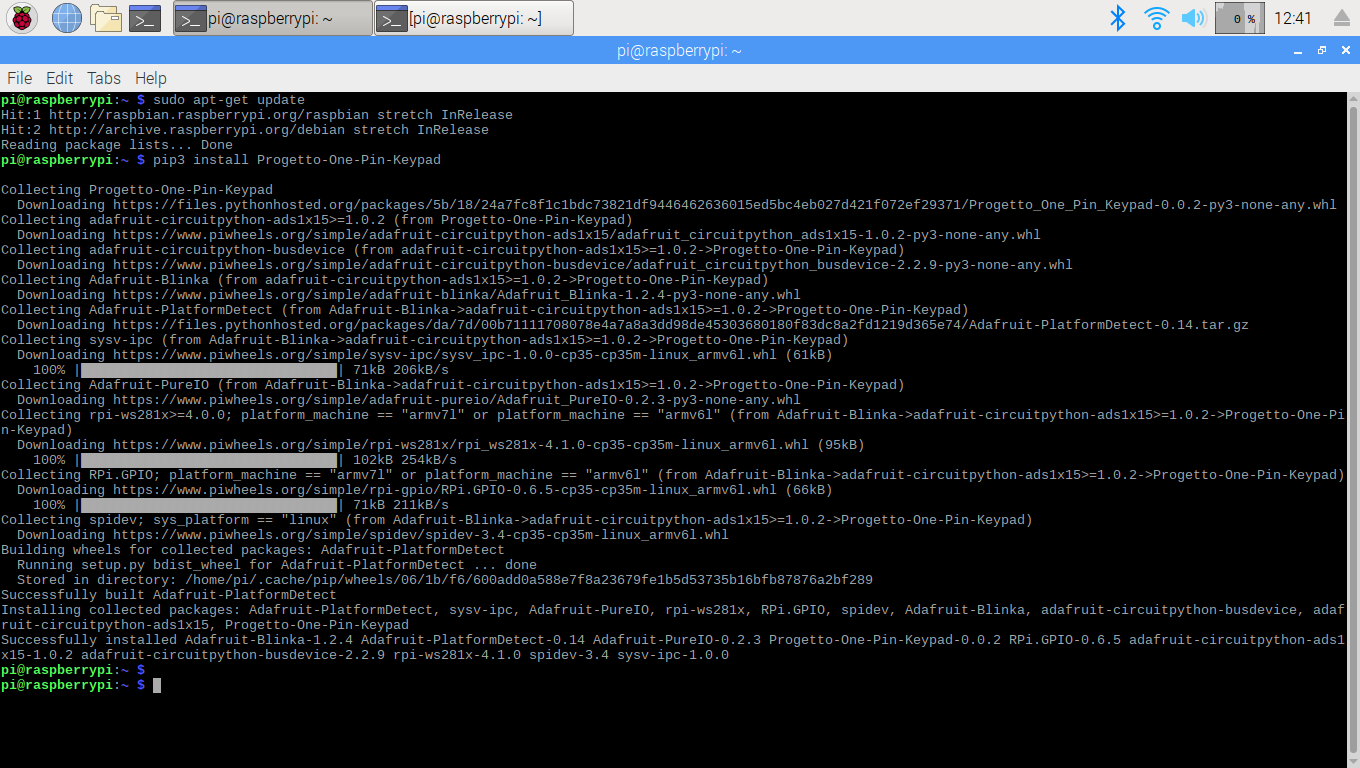Click the scrollbar up arrow
The height and width of the screenshot is (768, 1360).
[1353, 99]
